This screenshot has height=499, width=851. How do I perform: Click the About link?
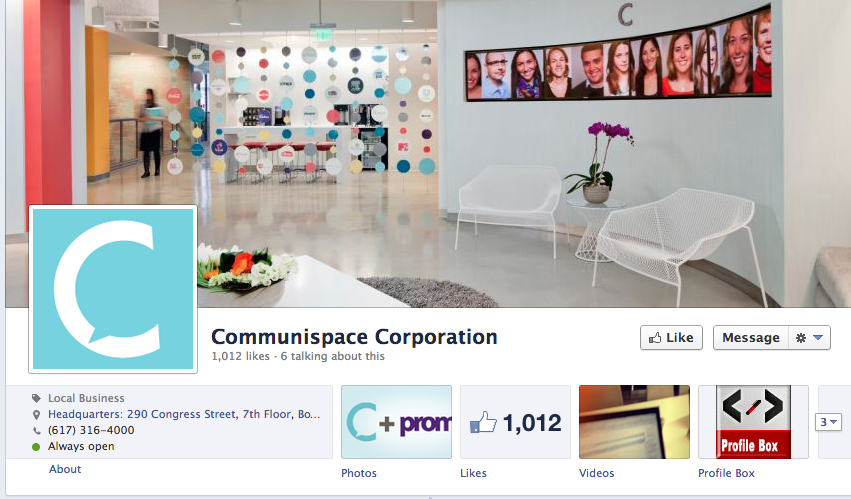[65, 469]
